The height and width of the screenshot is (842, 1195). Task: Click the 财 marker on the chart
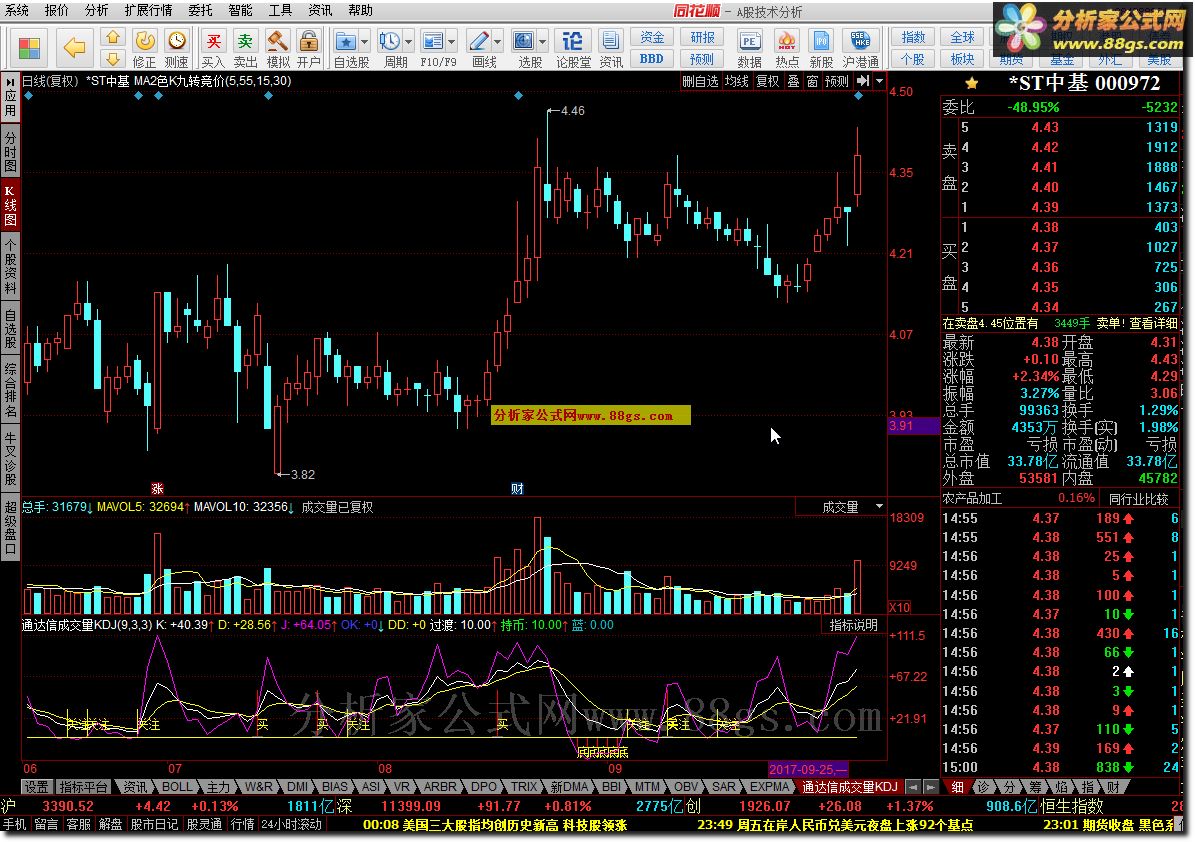coord(517,488)
